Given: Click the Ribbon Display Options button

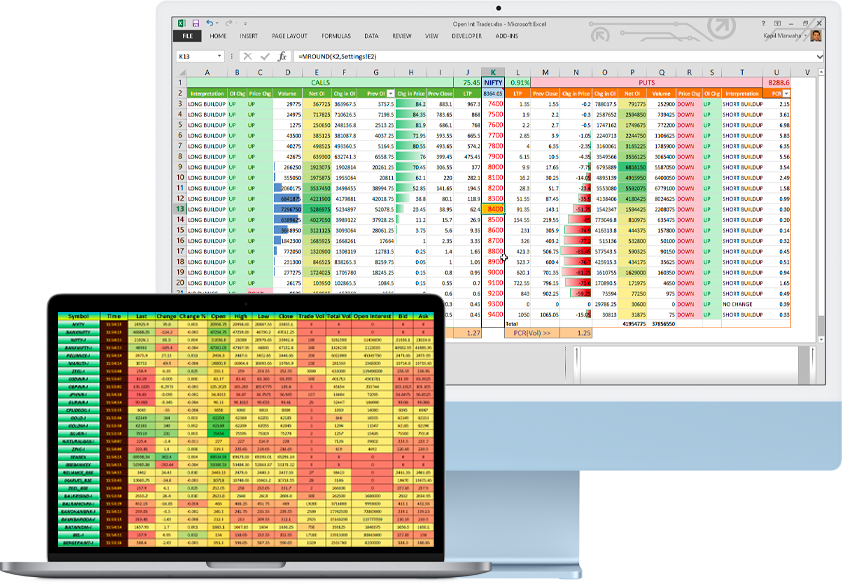Looking at the screenshot, I should click(777, 23).
